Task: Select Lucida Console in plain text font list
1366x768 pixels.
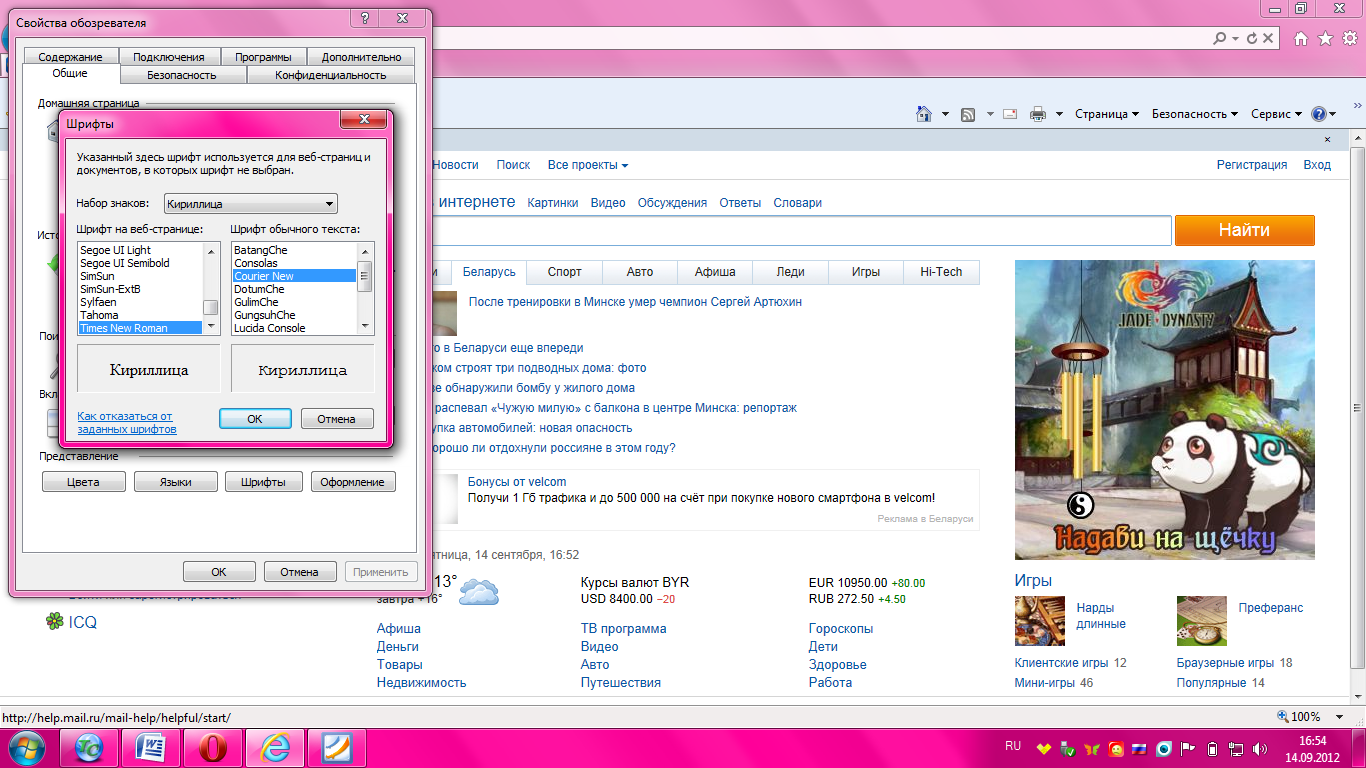Action: click(x=294, y=328)
